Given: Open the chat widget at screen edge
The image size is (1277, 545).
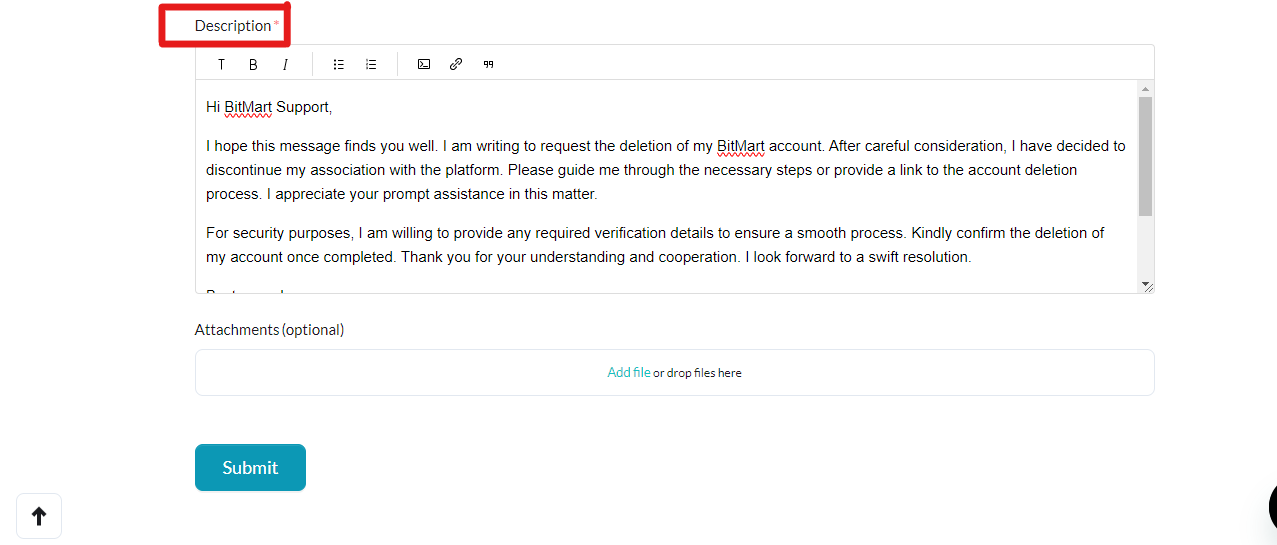Looking at the screenshot, I should click(x=1271, y=506).
